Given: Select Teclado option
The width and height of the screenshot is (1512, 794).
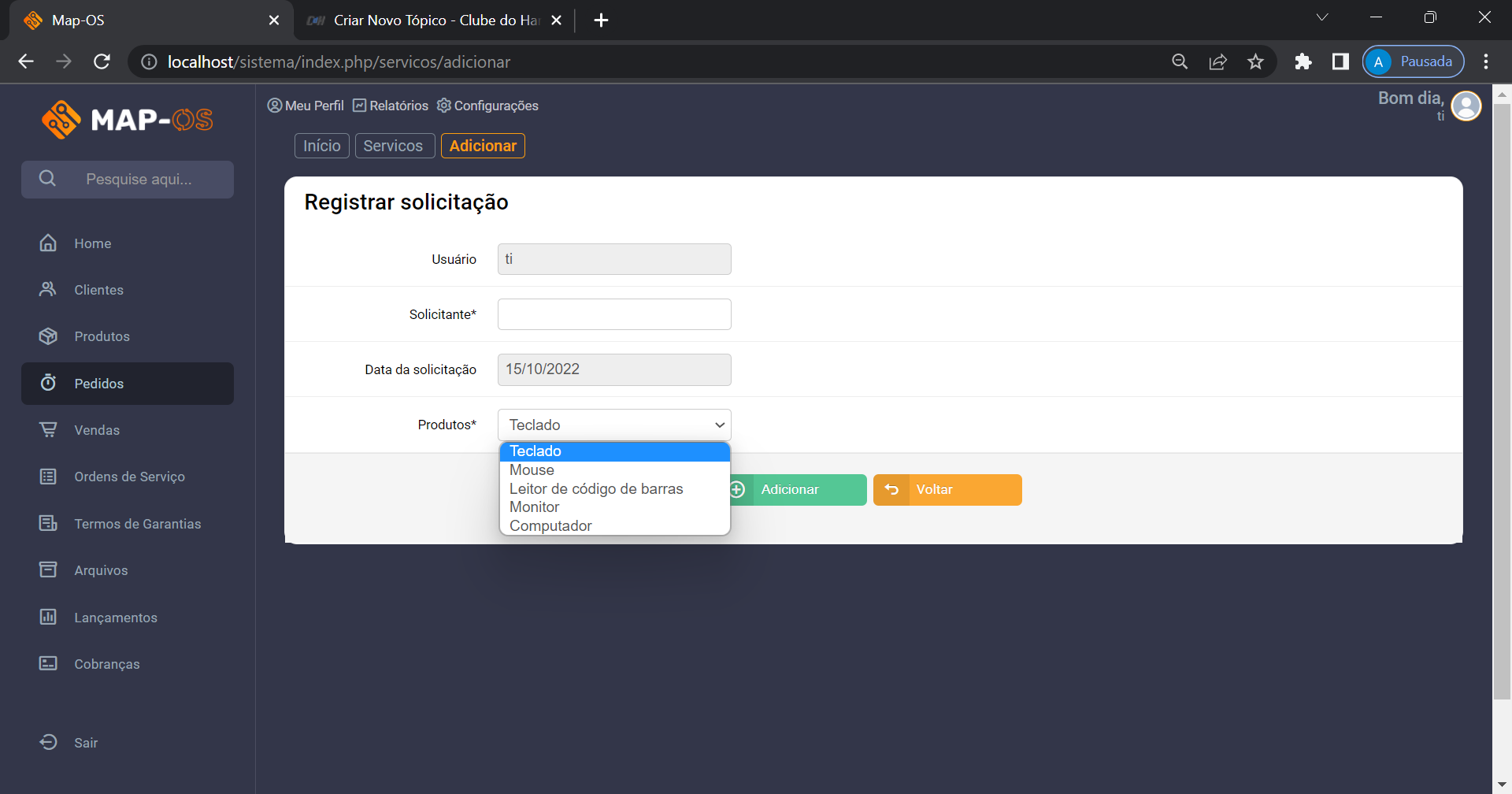Looking at the screenshot, I should point(614,451).
